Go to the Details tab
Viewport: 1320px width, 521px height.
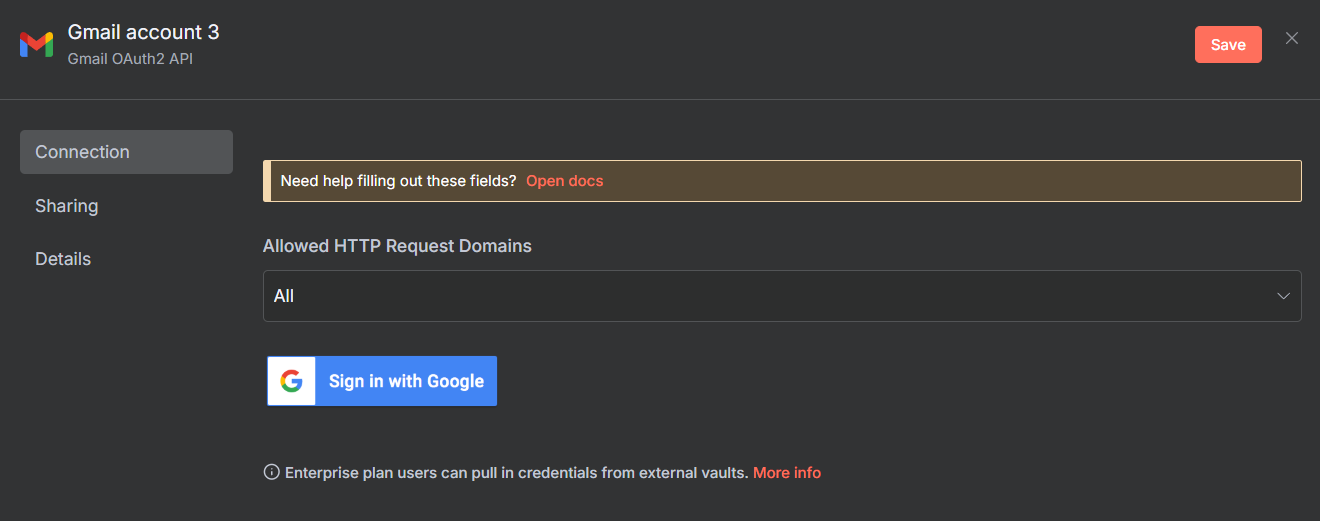click(63, 259)
